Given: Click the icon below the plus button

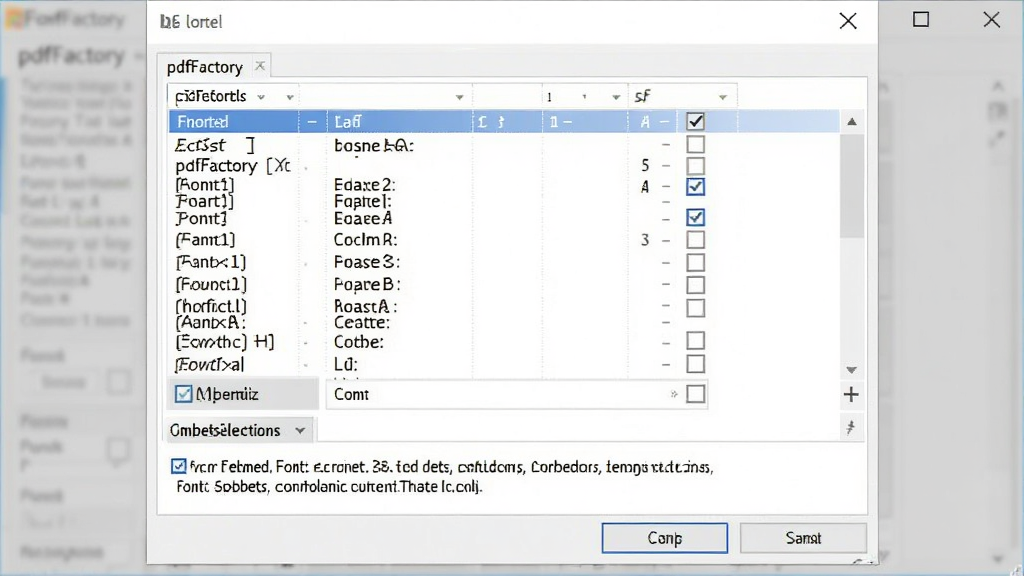Looking at the screenshot, I should (850, 428).
